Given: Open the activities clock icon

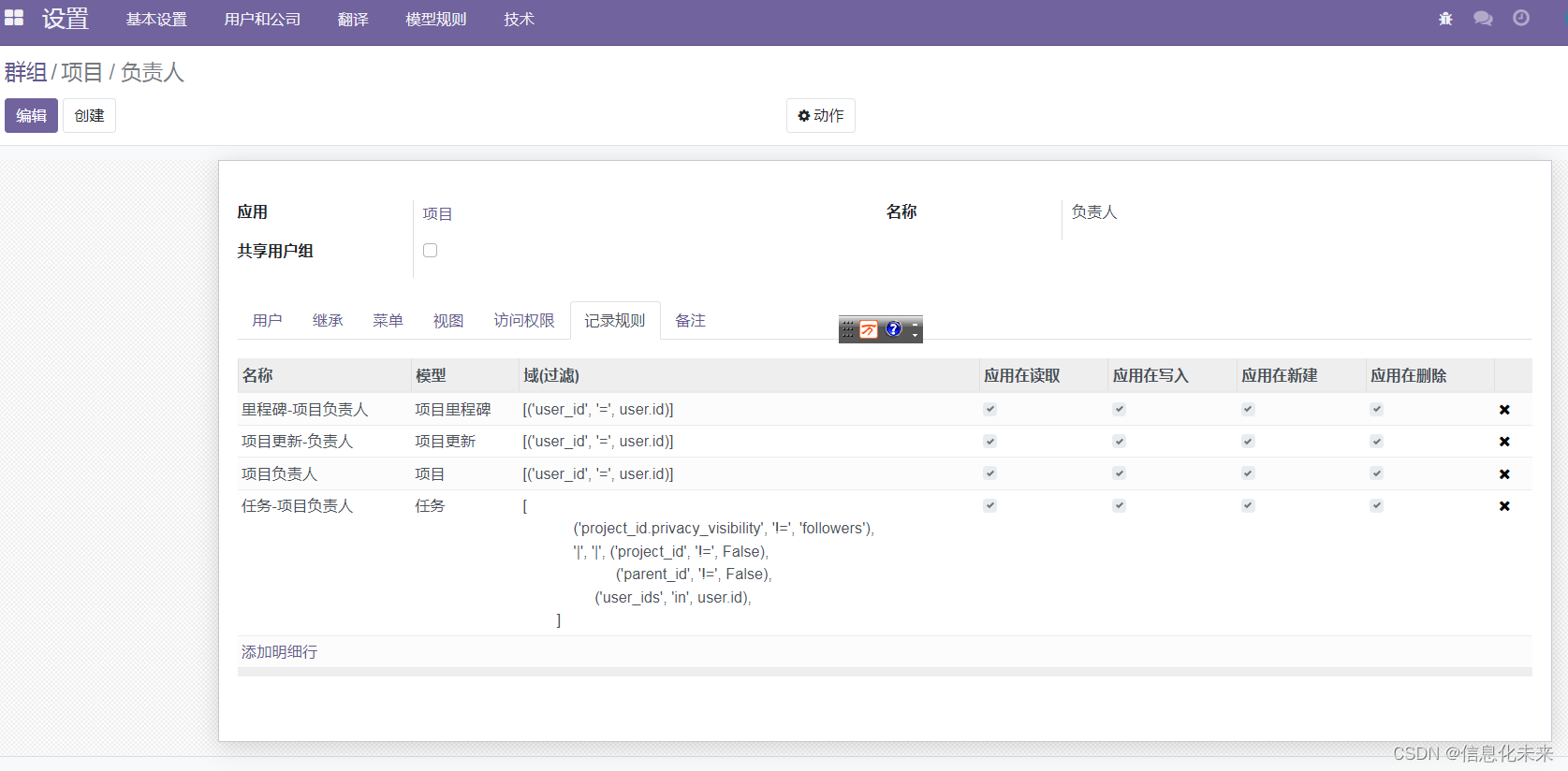Looking at the screenshot, I should [x=1521, y=18].
